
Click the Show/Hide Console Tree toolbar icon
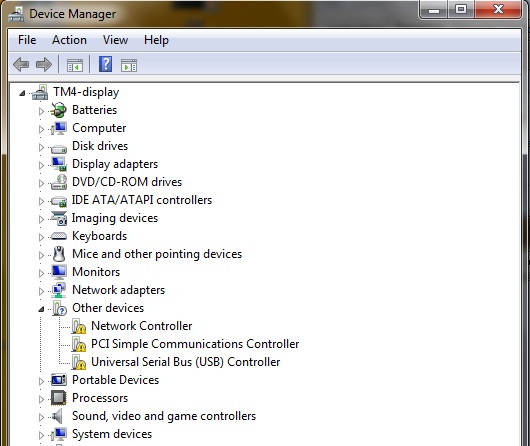click(75, 65)
